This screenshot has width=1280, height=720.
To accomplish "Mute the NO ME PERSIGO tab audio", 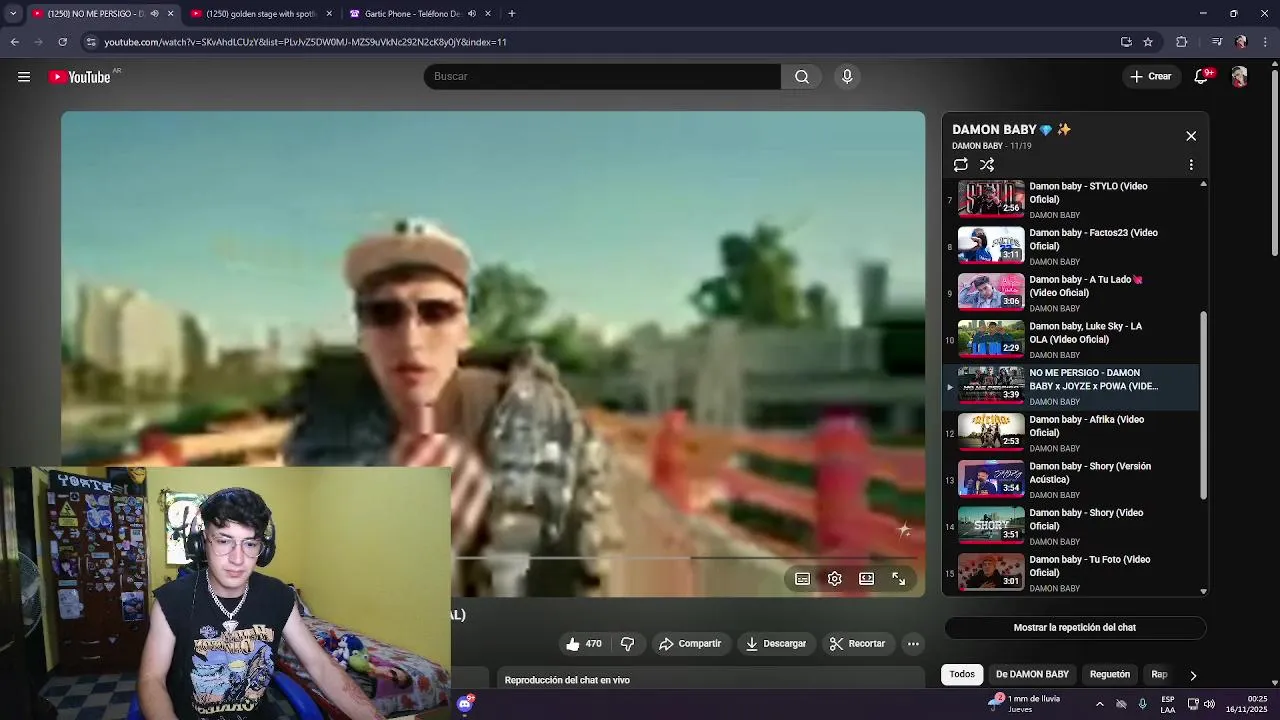I will point(154,14).
